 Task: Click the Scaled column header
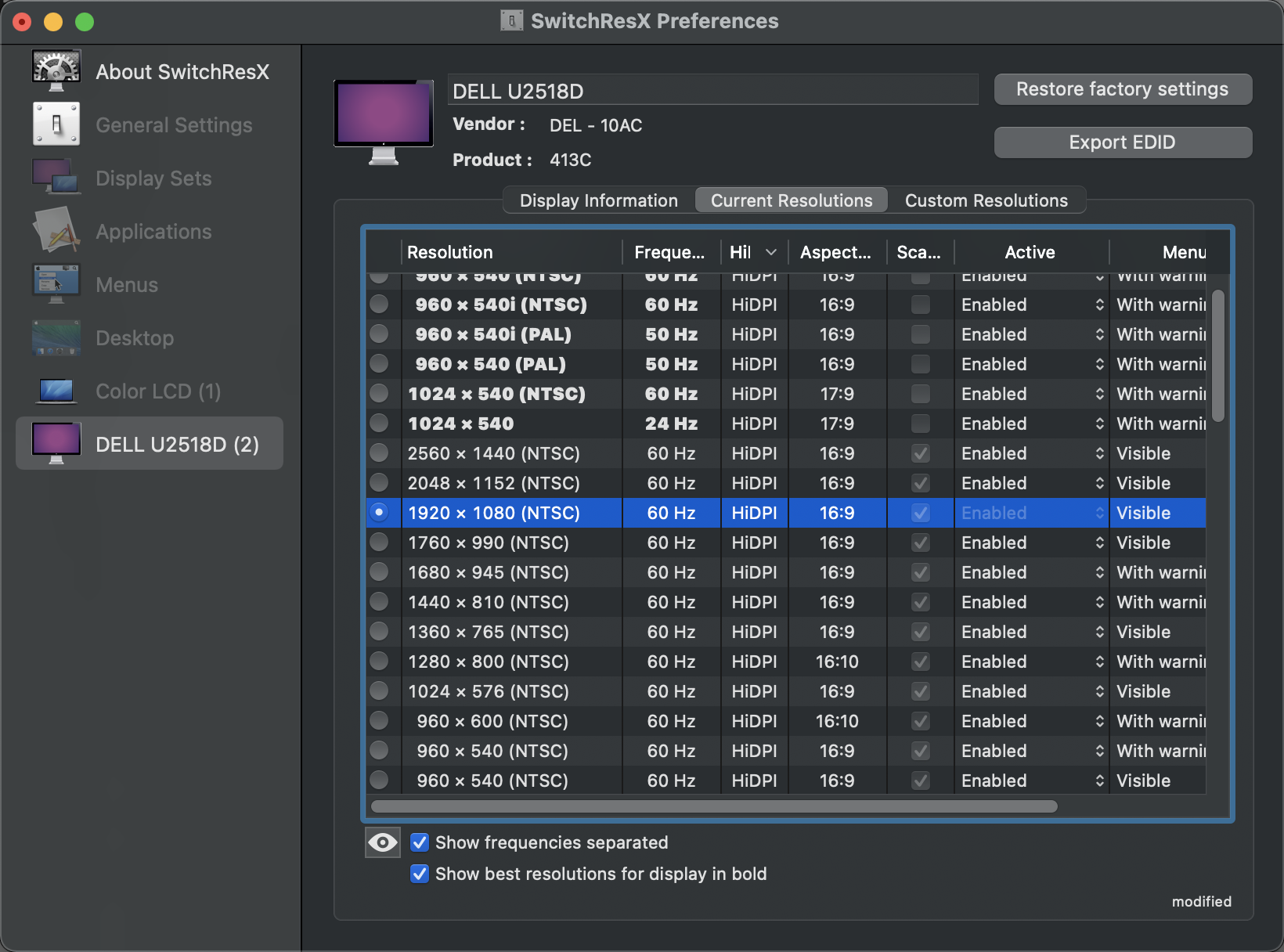[919, 252]
